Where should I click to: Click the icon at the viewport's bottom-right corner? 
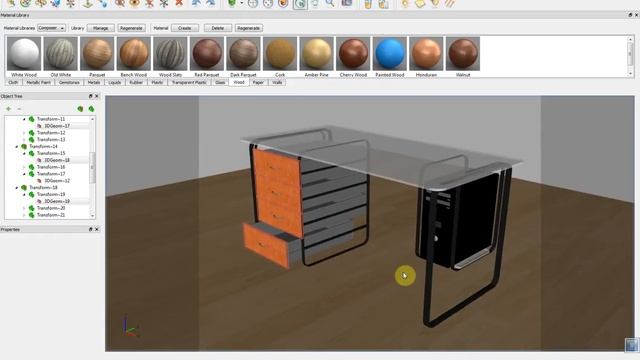[x=631, y=344]
